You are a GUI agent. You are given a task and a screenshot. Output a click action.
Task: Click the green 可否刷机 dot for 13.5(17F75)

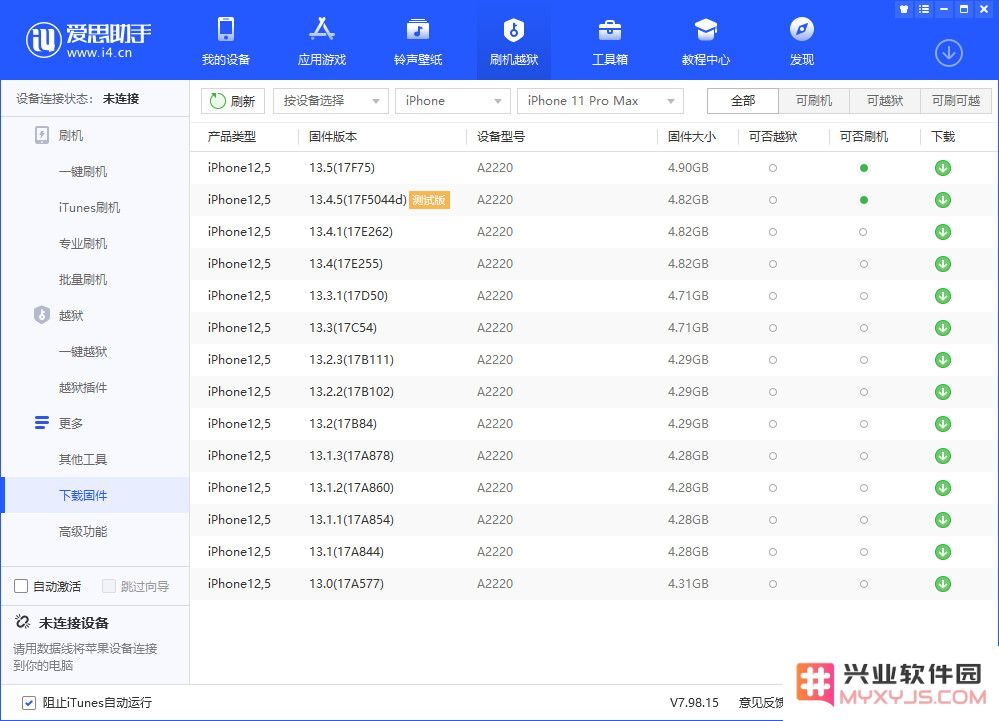coord(863,168)
